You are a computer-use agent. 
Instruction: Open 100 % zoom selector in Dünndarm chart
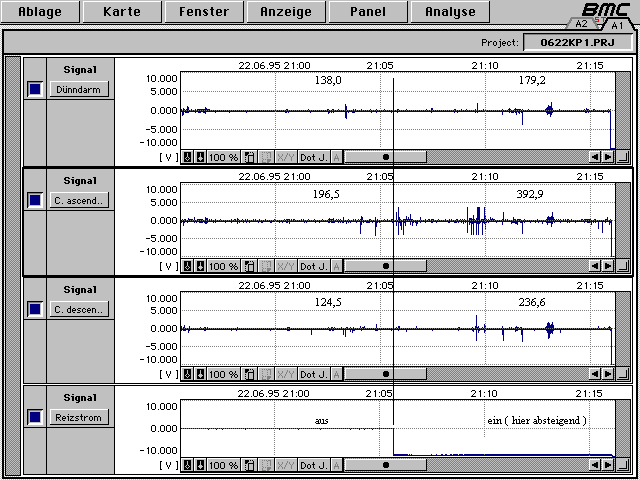(x=224, y=157)
